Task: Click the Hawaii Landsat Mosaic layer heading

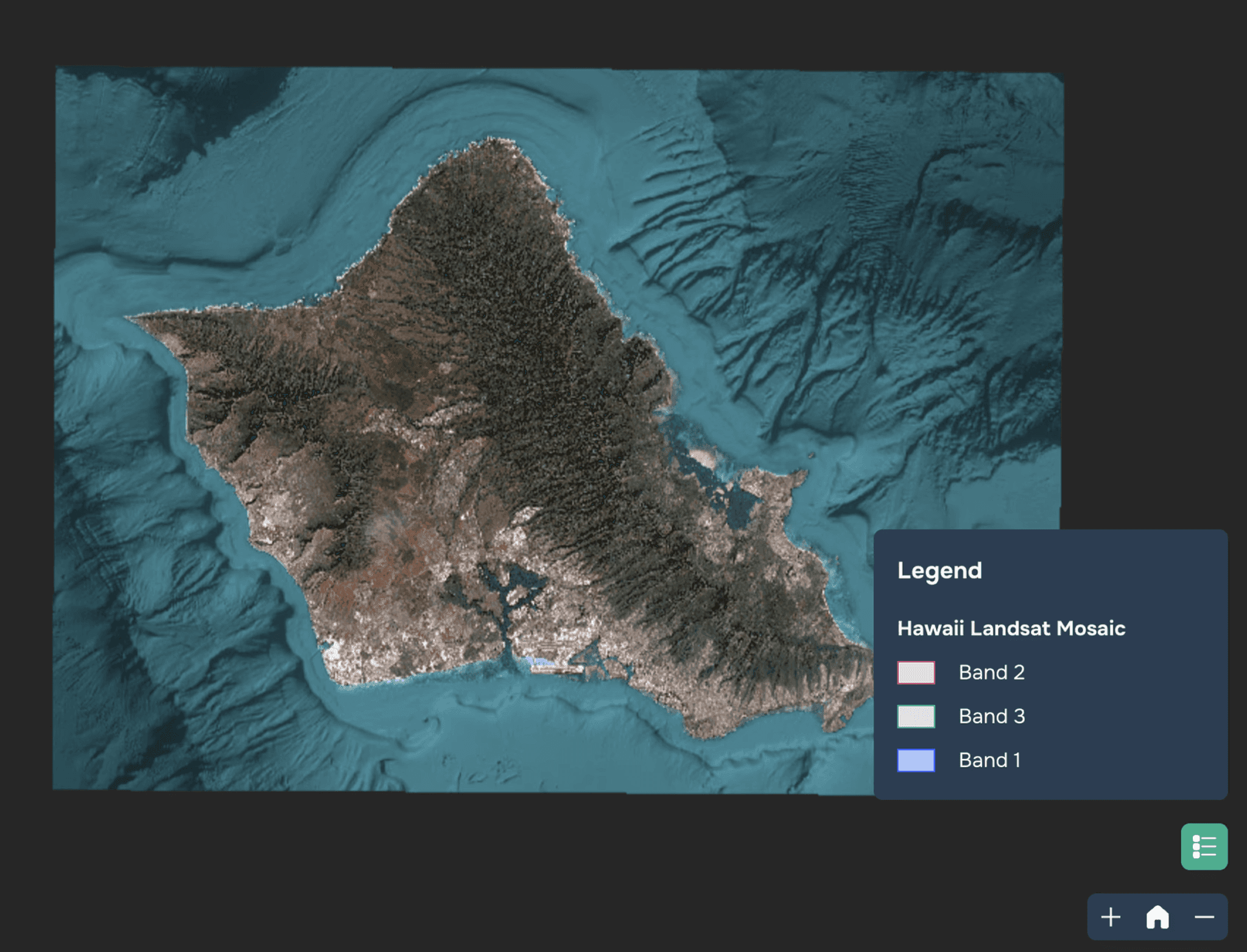Action: tap(1011, 628)
